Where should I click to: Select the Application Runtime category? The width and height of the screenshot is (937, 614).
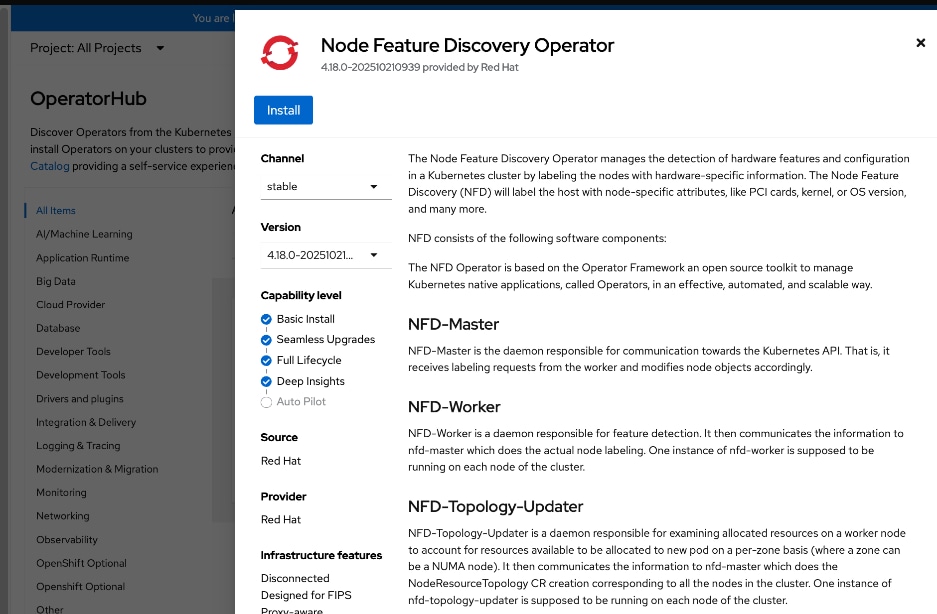pyautogui.click(x=82, y=258)
